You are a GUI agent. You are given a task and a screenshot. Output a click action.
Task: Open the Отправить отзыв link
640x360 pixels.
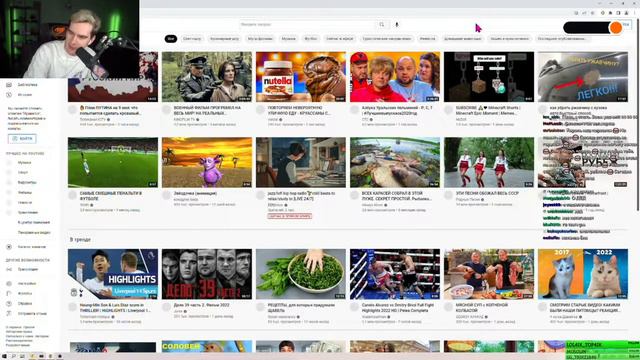32,313
